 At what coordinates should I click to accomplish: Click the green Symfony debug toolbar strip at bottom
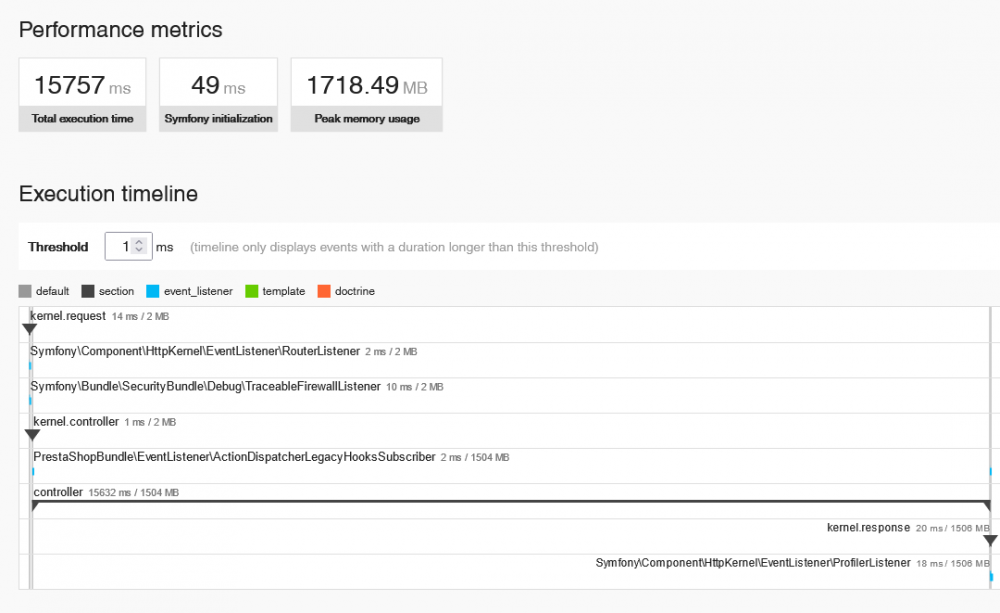(x=500, y=608)
